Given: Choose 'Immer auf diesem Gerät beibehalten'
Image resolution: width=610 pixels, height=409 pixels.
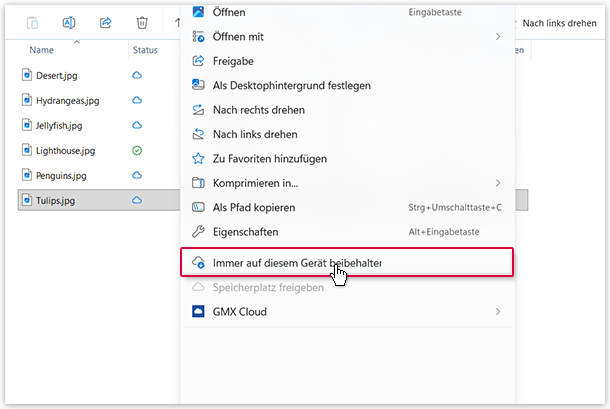Looking at the screenshot, I should 298,262.
